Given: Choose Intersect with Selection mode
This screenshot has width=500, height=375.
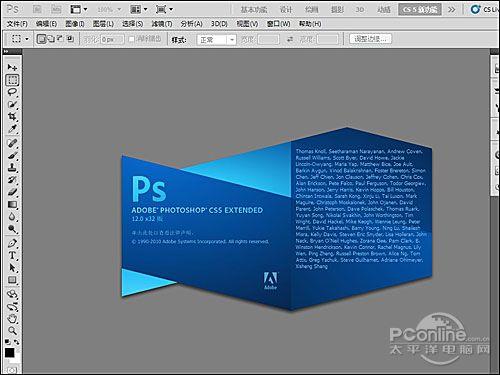Looking at the screenshot, I should click(x=70, y=39).
